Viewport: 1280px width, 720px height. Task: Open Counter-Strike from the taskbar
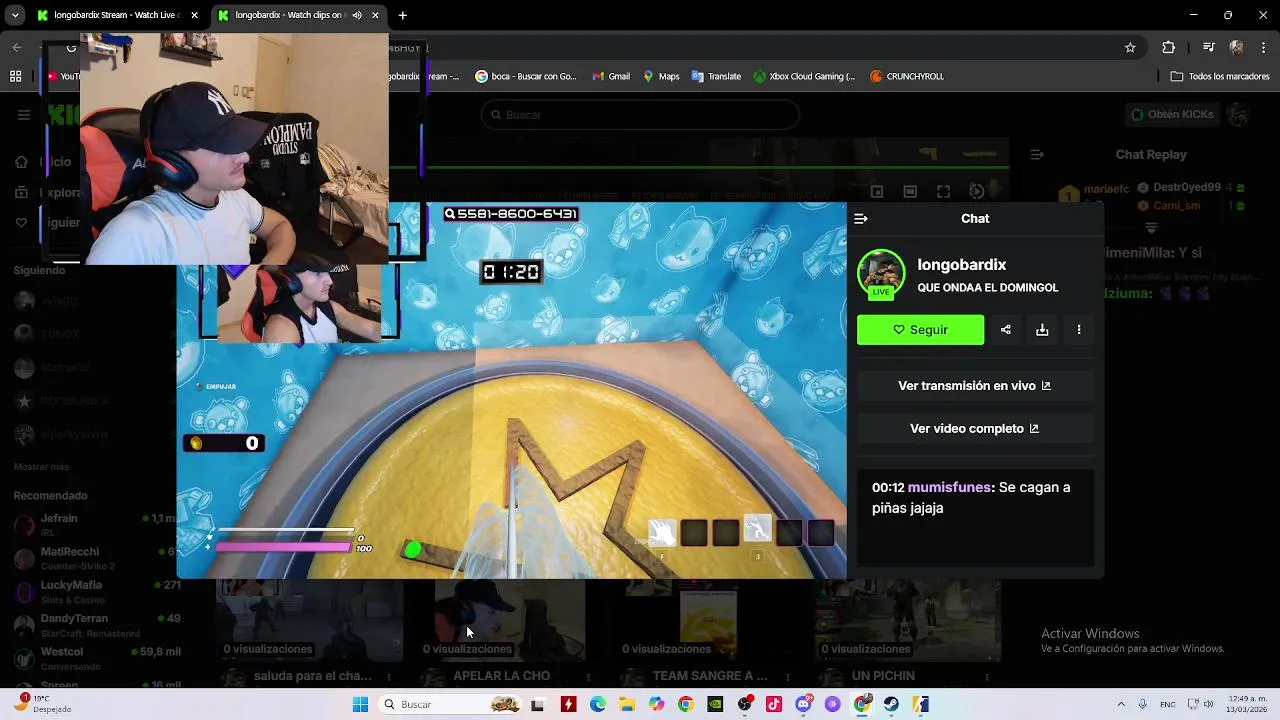pyautogui.click(x=920, y=704)
